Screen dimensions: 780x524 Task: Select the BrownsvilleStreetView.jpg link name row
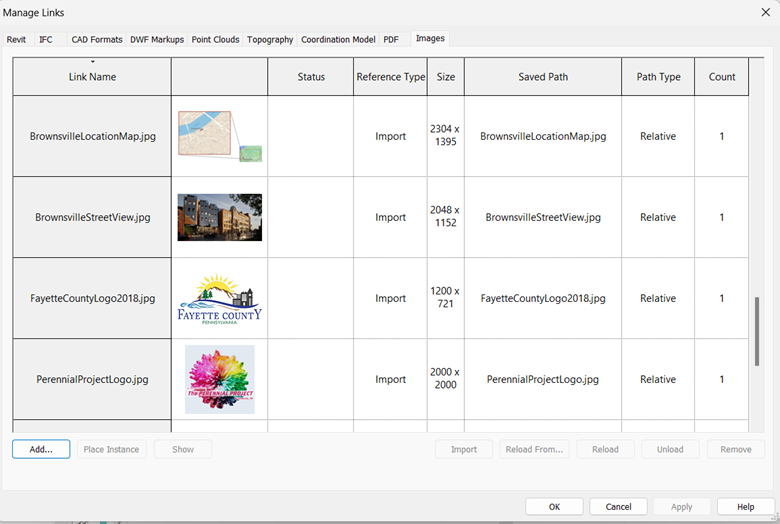coord(92,217)
